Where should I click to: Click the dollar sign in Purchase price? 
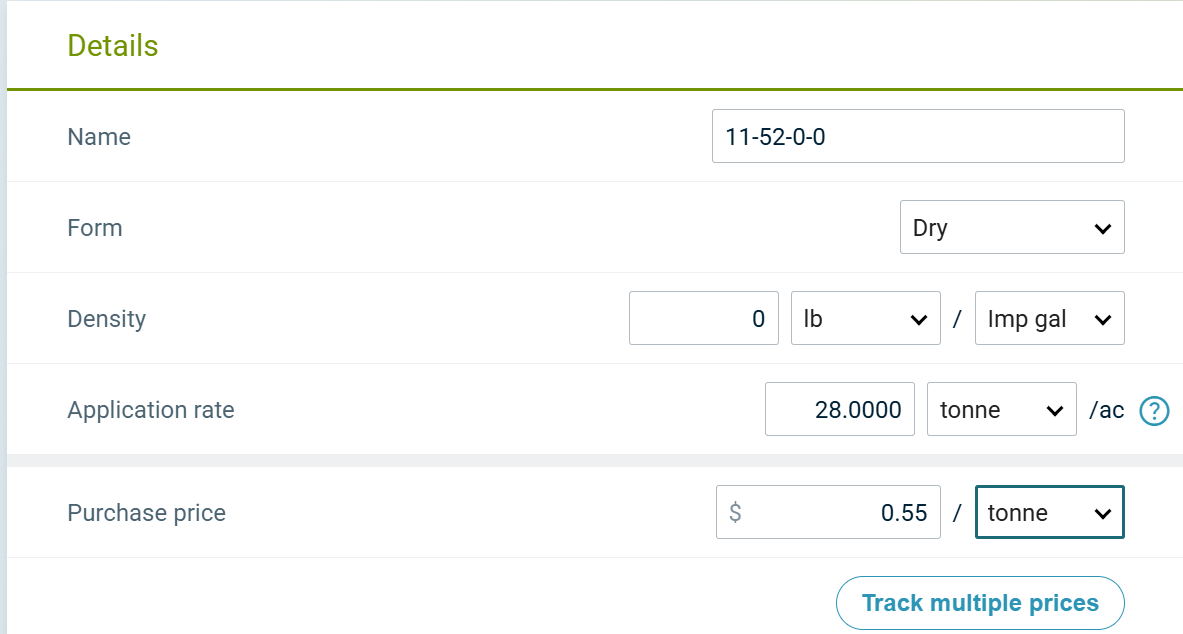click(x=735, y=513)
